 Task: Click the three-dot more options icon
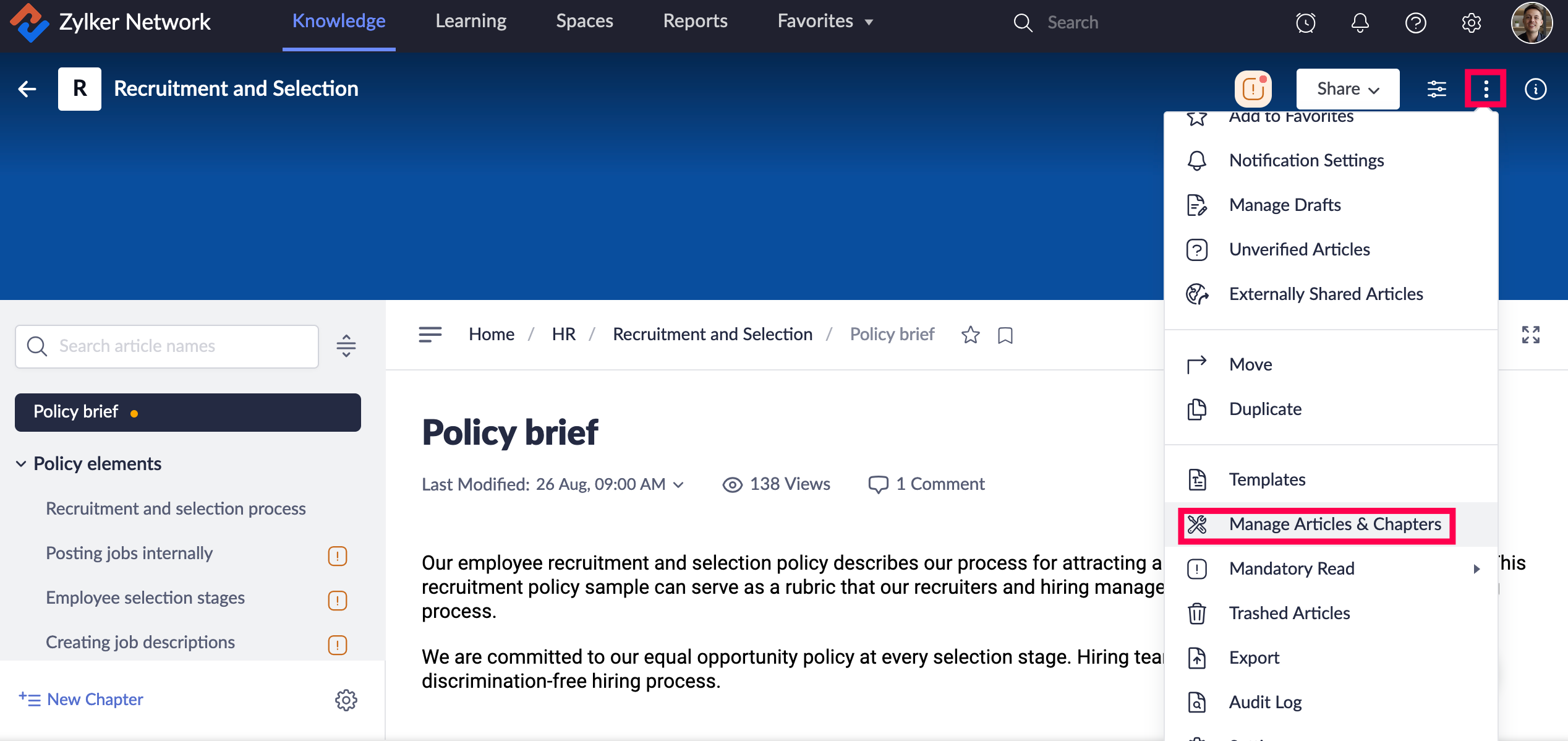pos(1485,89)
